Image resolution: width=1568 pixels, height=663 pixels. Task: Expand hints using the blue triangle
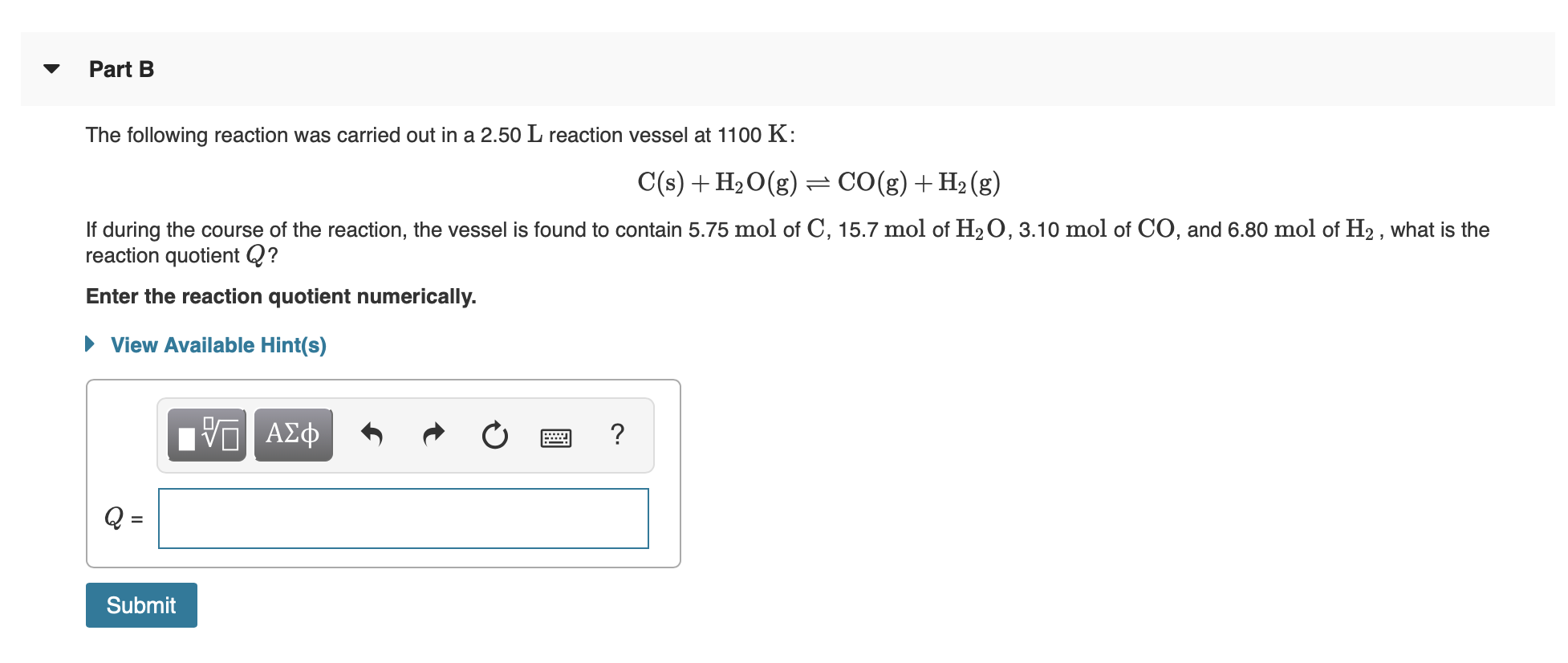click(90, 344)
